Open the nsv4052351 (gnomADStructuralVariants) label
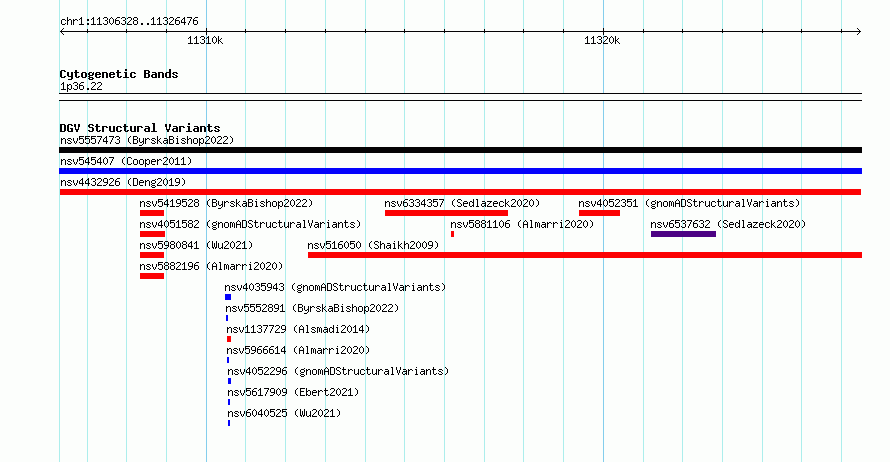The width and height of the screenshot is (890, 462). 689,203
